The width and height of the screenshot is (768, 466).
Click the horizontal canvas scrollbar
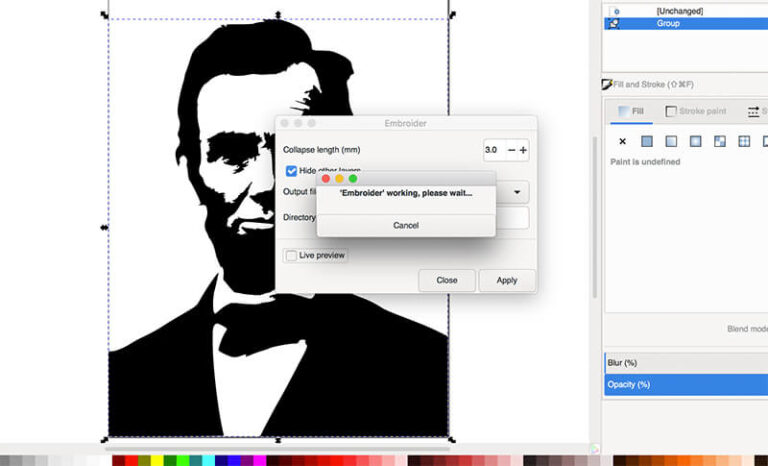(278, 448)
